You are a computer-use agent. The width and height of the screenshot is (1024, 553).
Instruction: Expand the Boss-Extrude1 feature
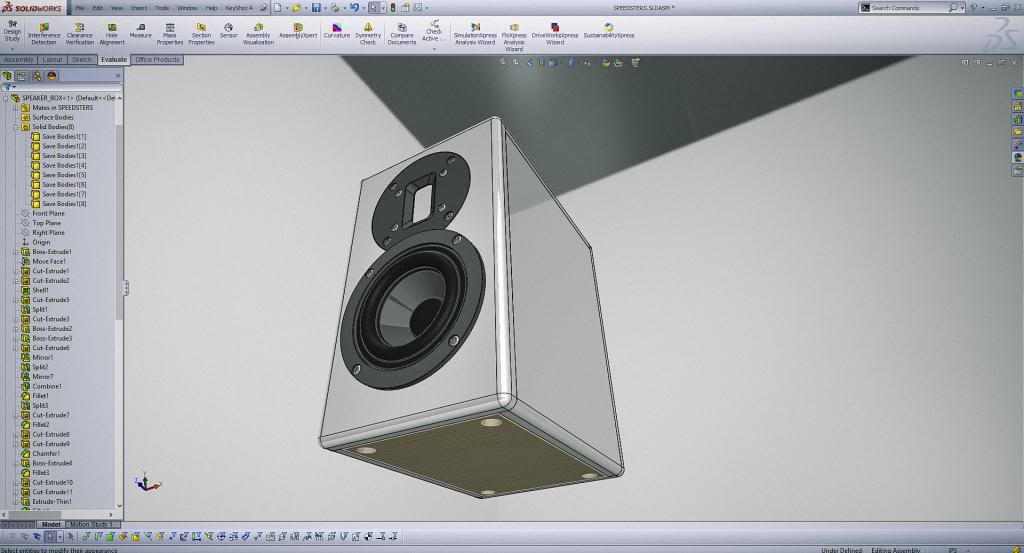pyautogui.click(x=16, y=251)
